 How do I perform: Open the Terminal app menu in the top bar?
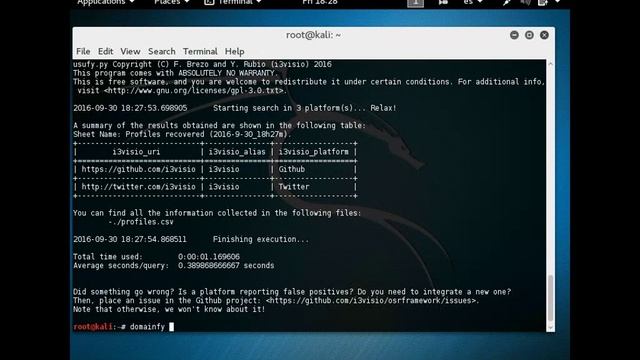tap(233, 2)
